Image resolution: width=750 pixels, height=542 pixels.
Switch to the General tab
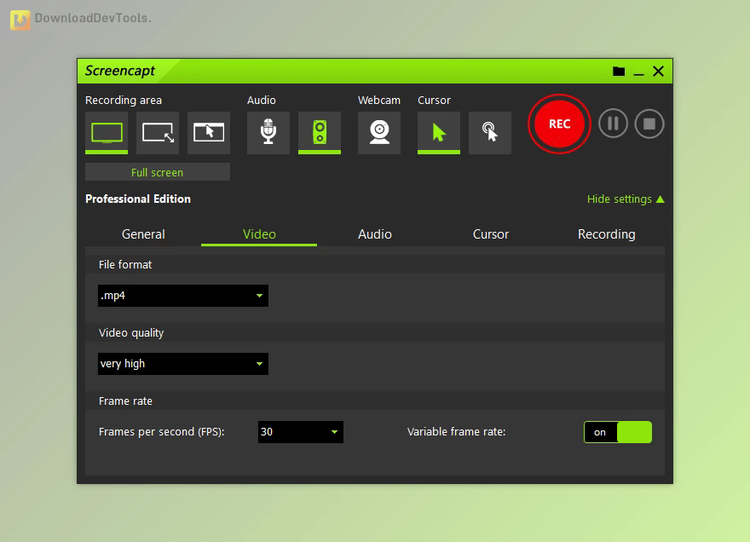click(143, 234)
